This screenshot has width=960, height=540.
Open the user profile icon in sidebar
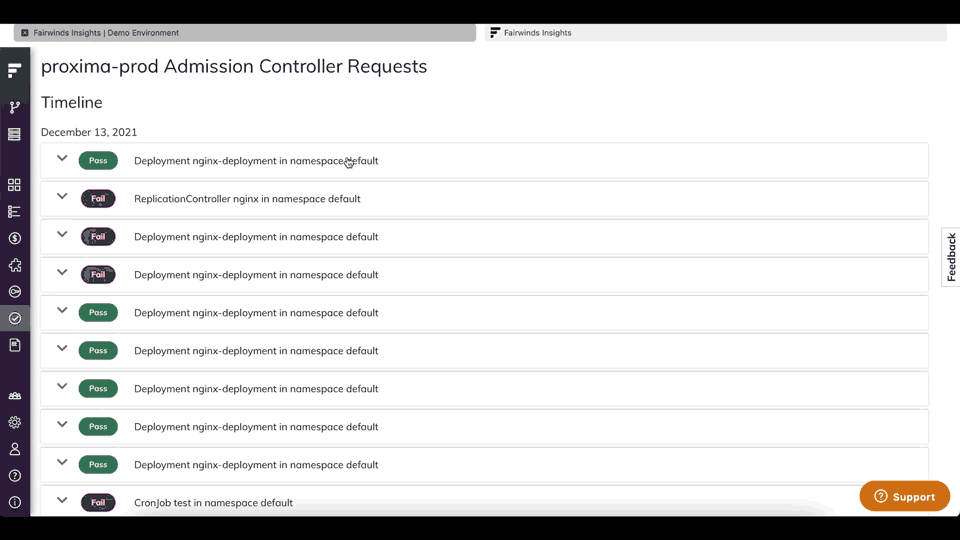click(x=15, y=449)
